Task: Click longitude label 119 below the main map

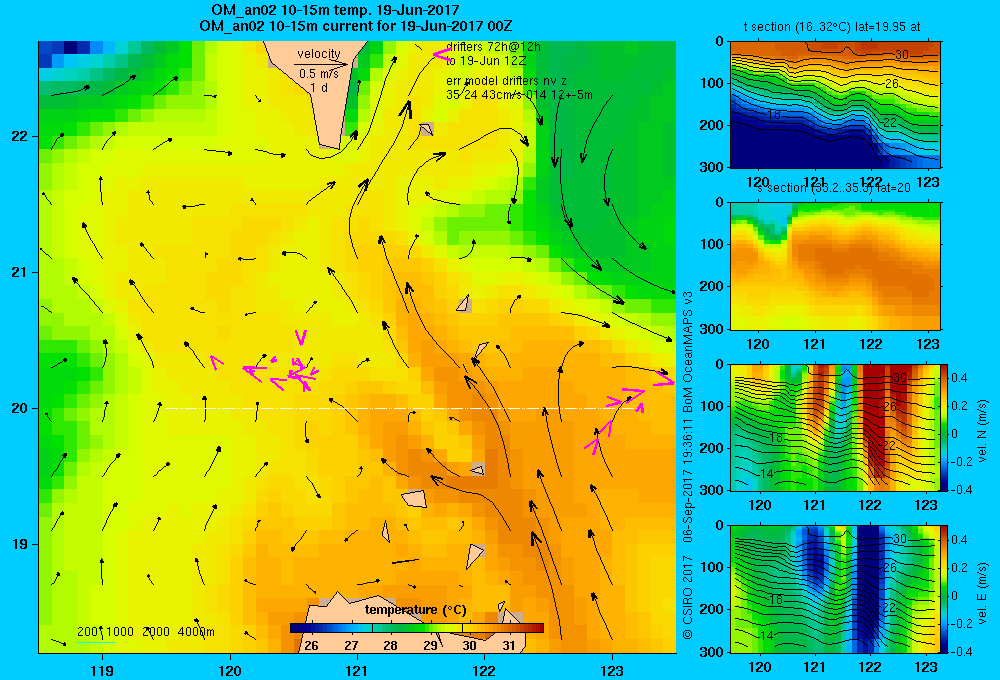Action: point(102,670)
